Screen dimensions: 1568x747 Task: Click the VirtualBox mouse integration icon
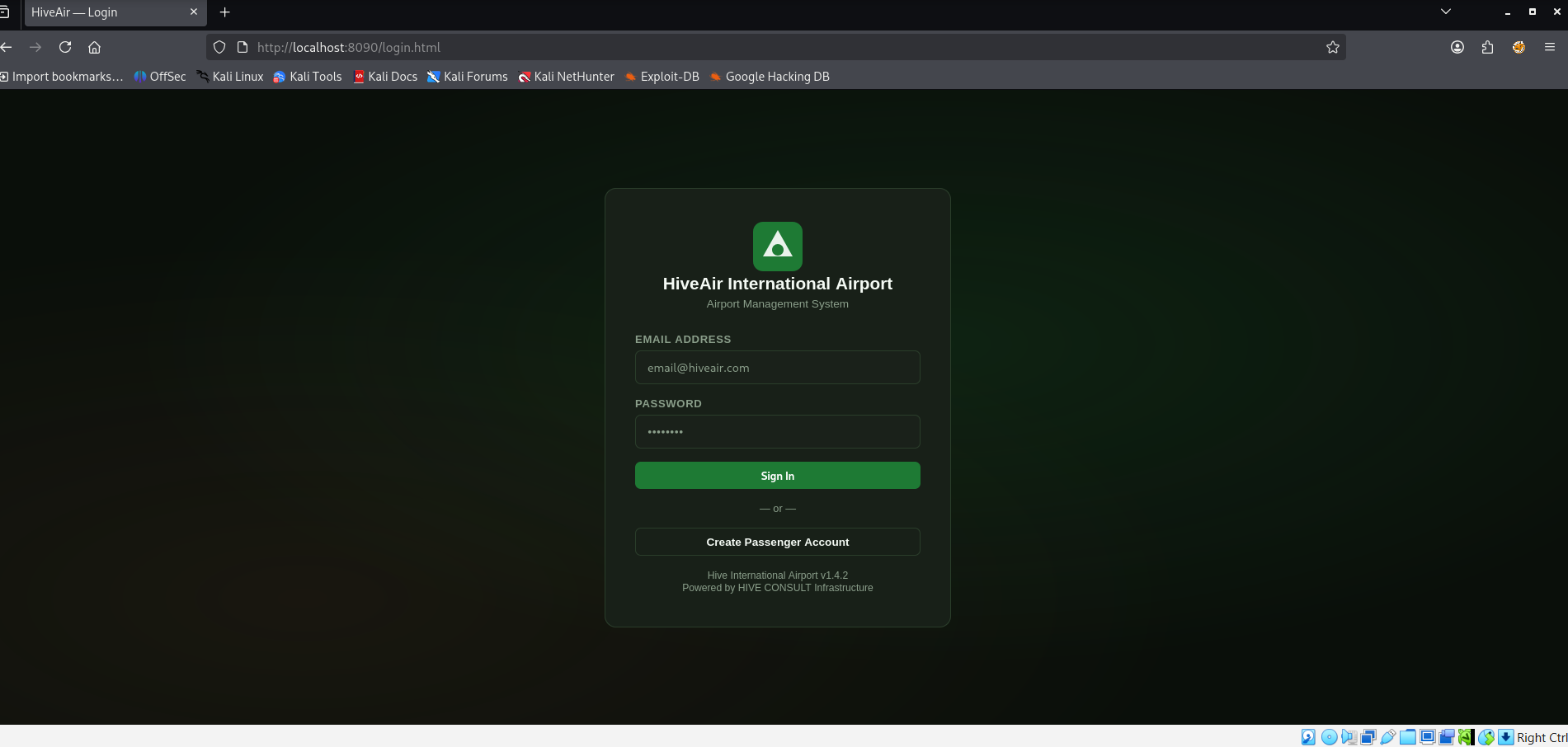(x=1486, y=737)
